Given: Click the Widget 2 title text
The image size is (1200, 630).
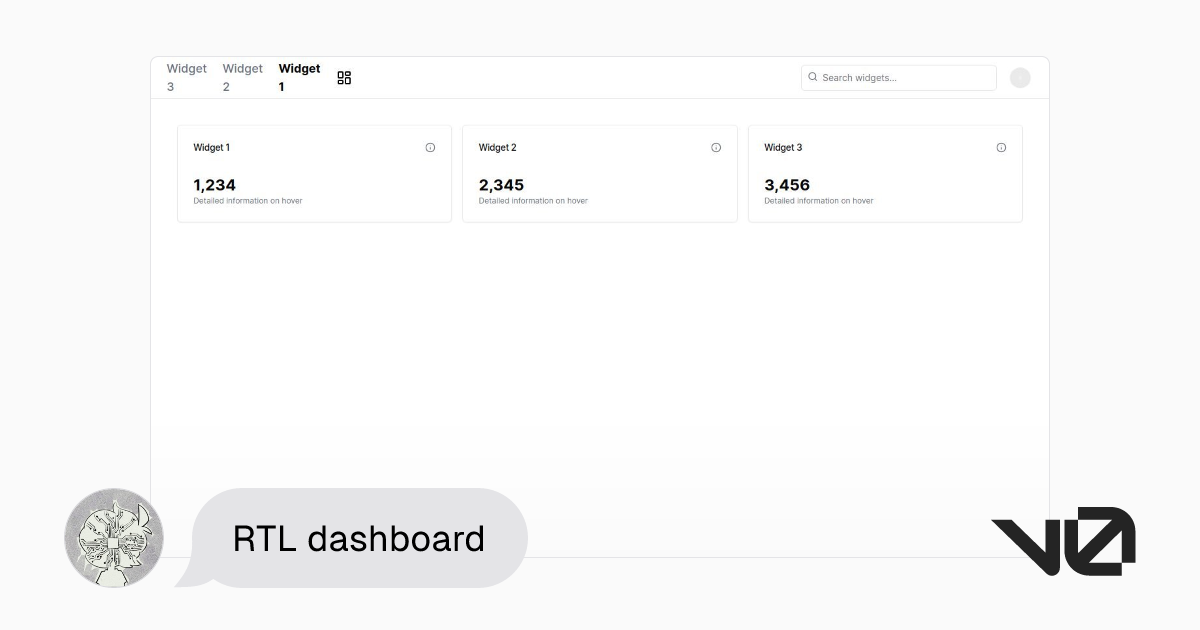Looking at the screenshot, I should click(x=497, y=147).
